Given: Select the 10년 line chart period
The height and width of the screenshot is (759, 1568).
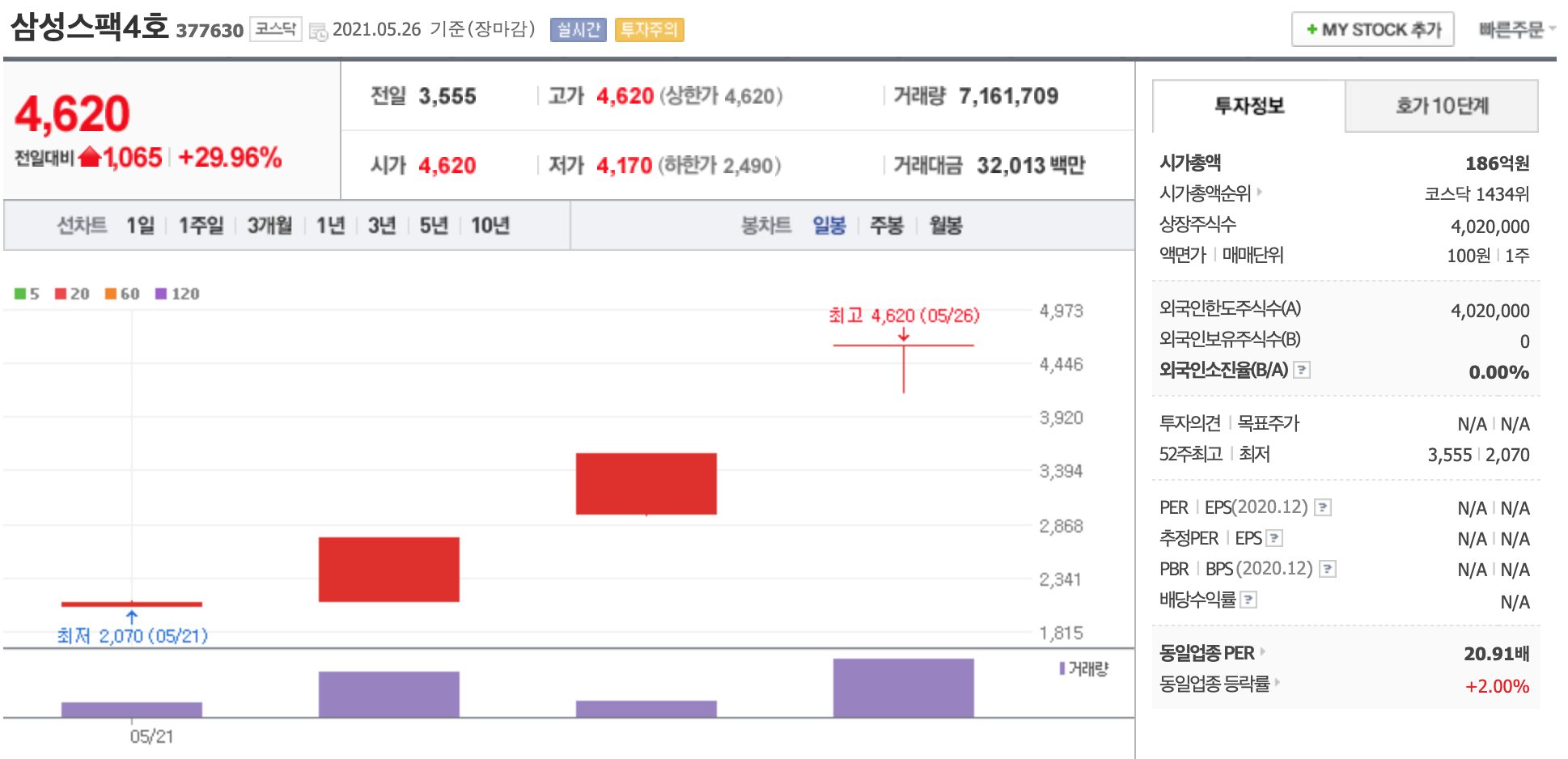Looking at the screenshot, I should coord(490,225).
